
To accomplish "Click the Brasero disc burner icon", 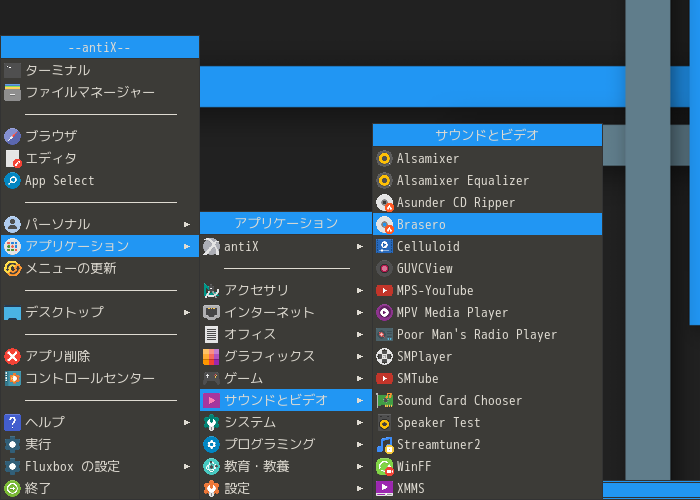I will click(x=384, y=224).
